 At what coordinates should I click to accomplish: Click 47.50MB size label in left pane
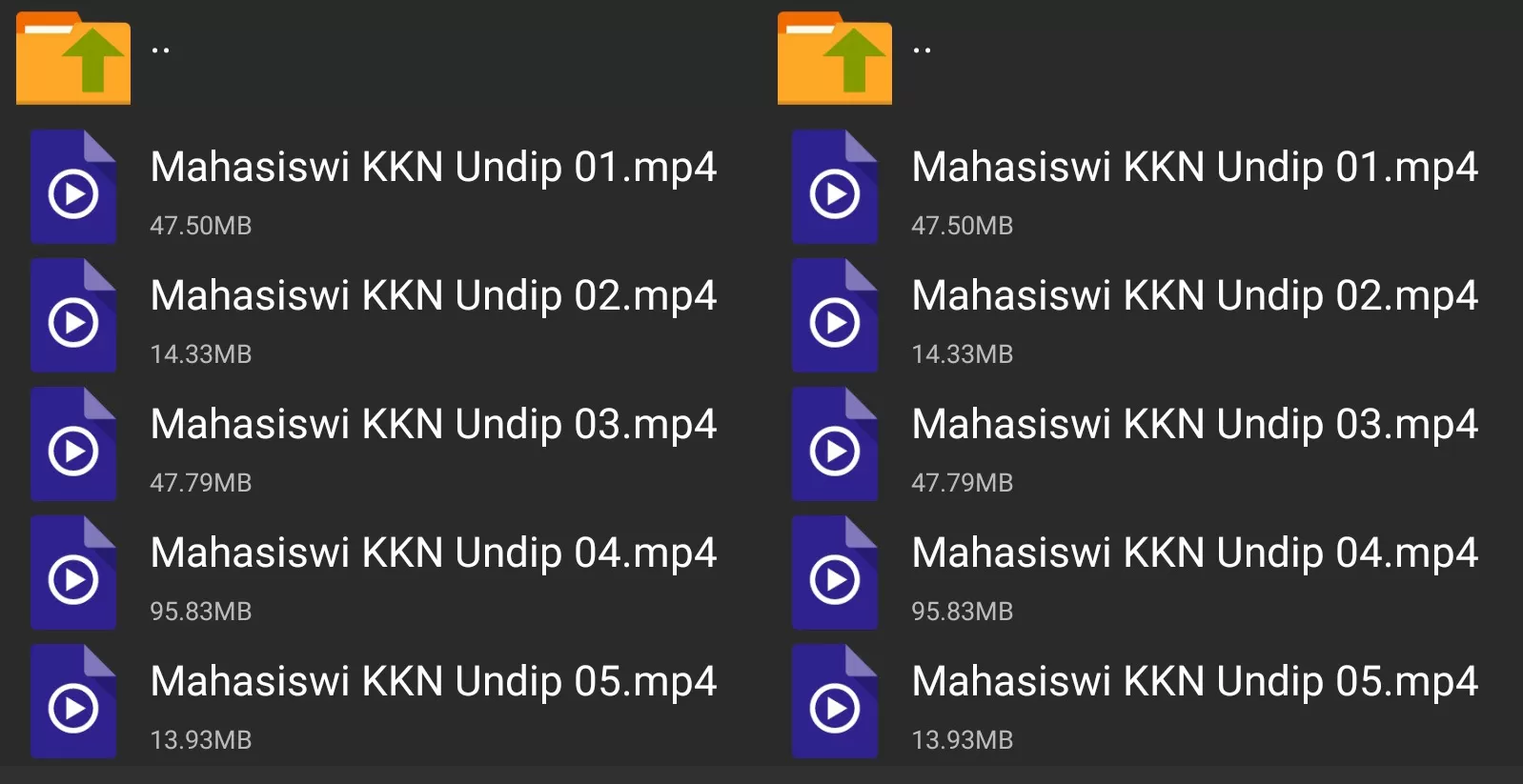[201, 226]
